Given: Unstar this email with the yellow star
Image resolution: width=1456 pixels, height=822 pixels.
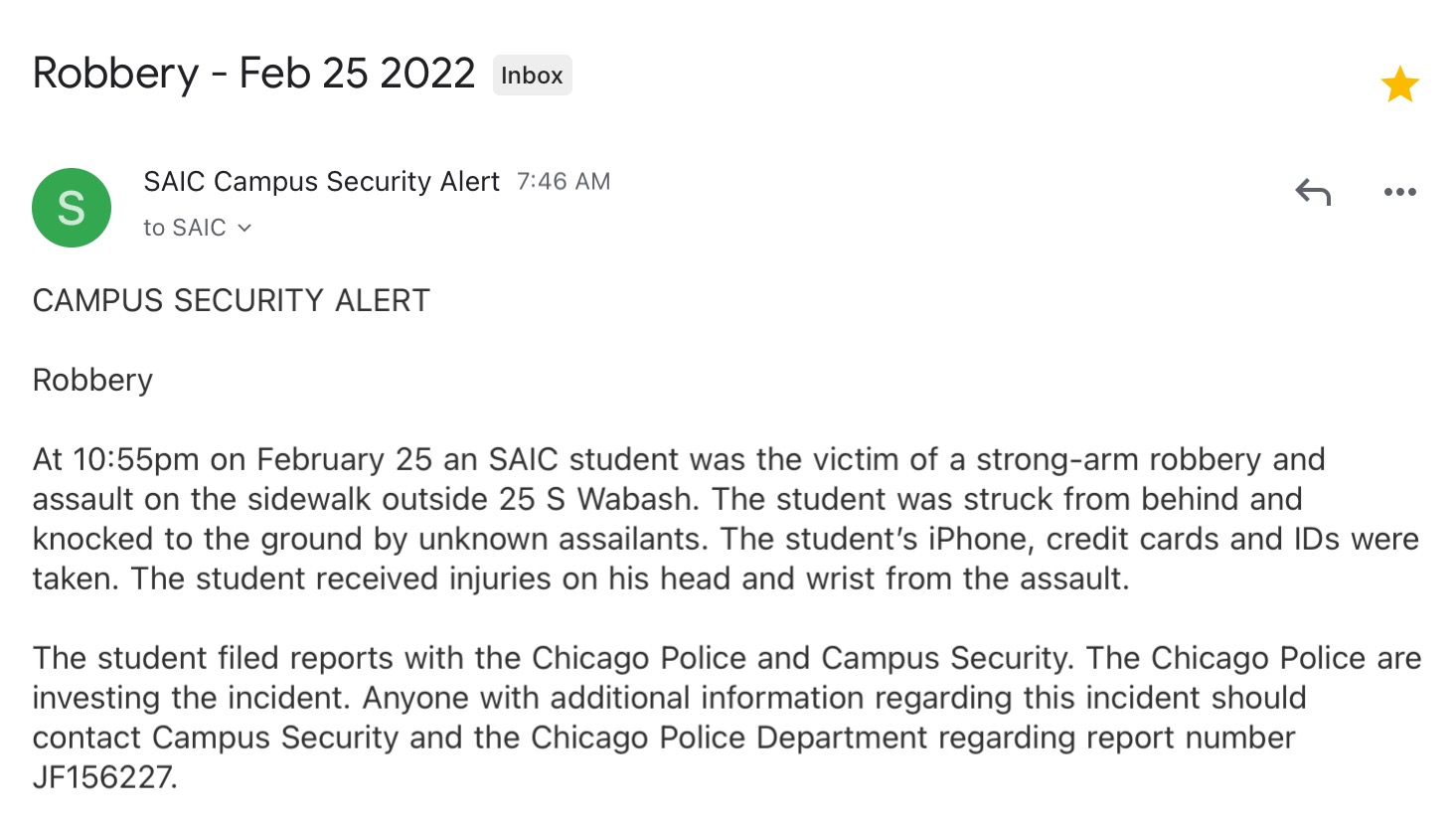Looking at the screenshot, I should click(x=1399, y=84).
